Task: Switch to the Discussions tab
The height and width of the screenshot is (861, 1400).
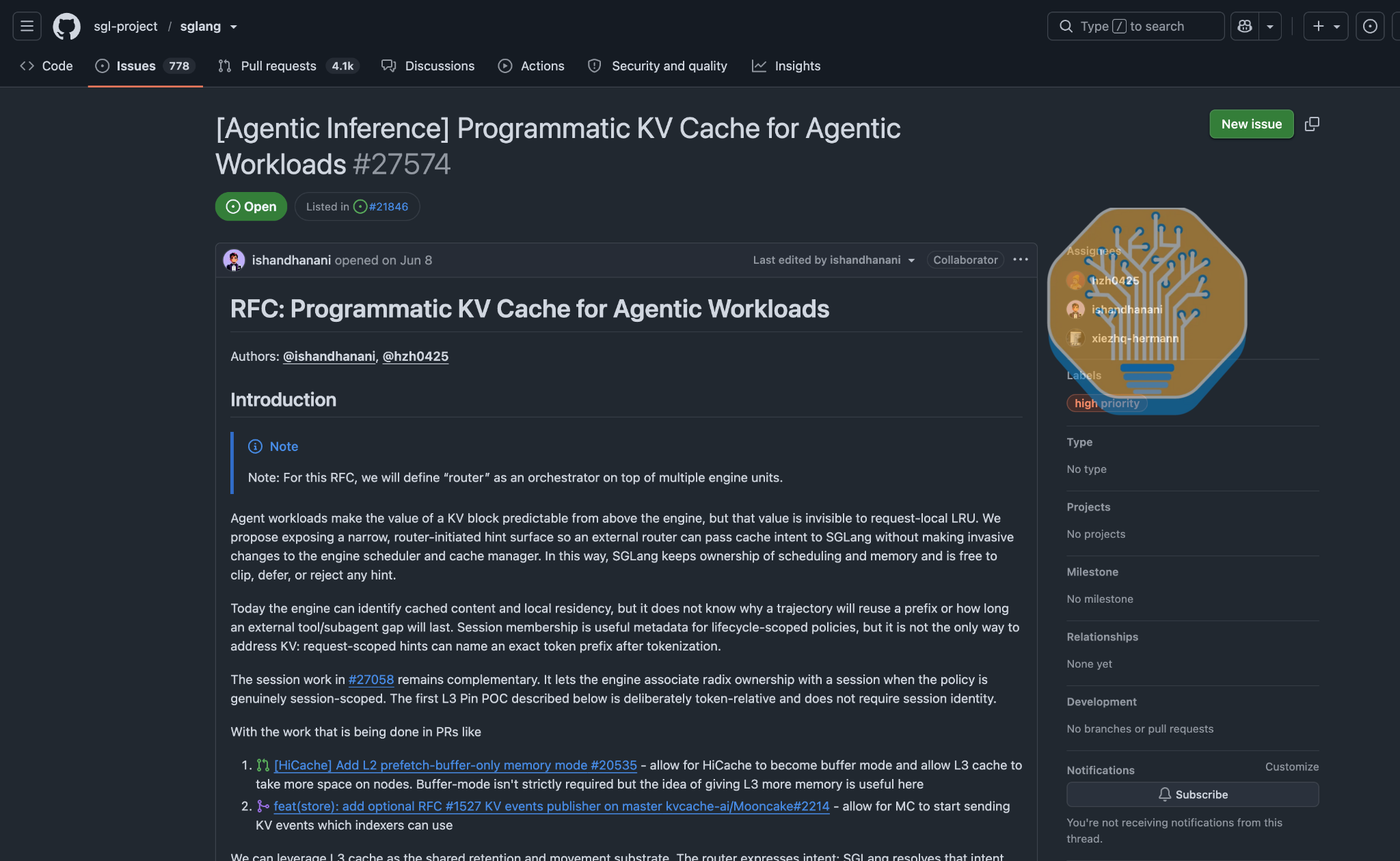Action: tap(428, 66)
